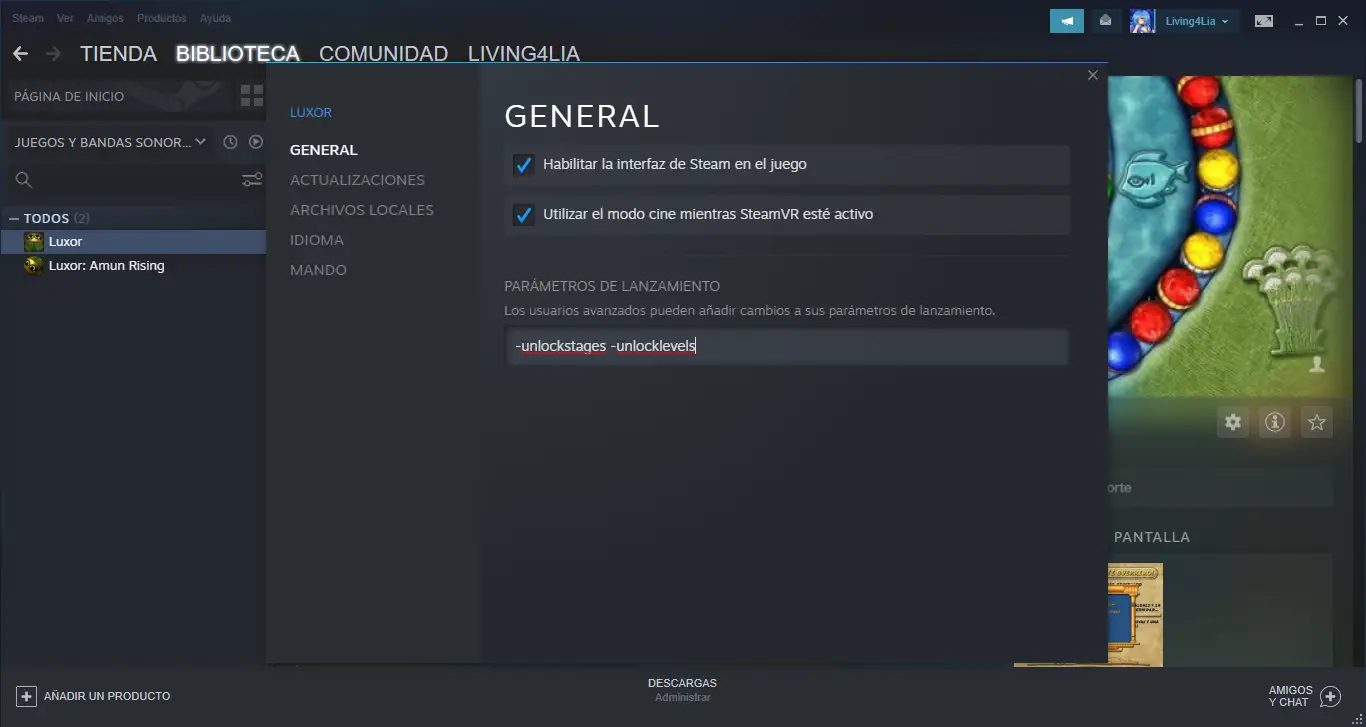Open the Ayuda menu
This screenshot has width=1366, height=727.
pyautogui.click(x=215, y=18)
